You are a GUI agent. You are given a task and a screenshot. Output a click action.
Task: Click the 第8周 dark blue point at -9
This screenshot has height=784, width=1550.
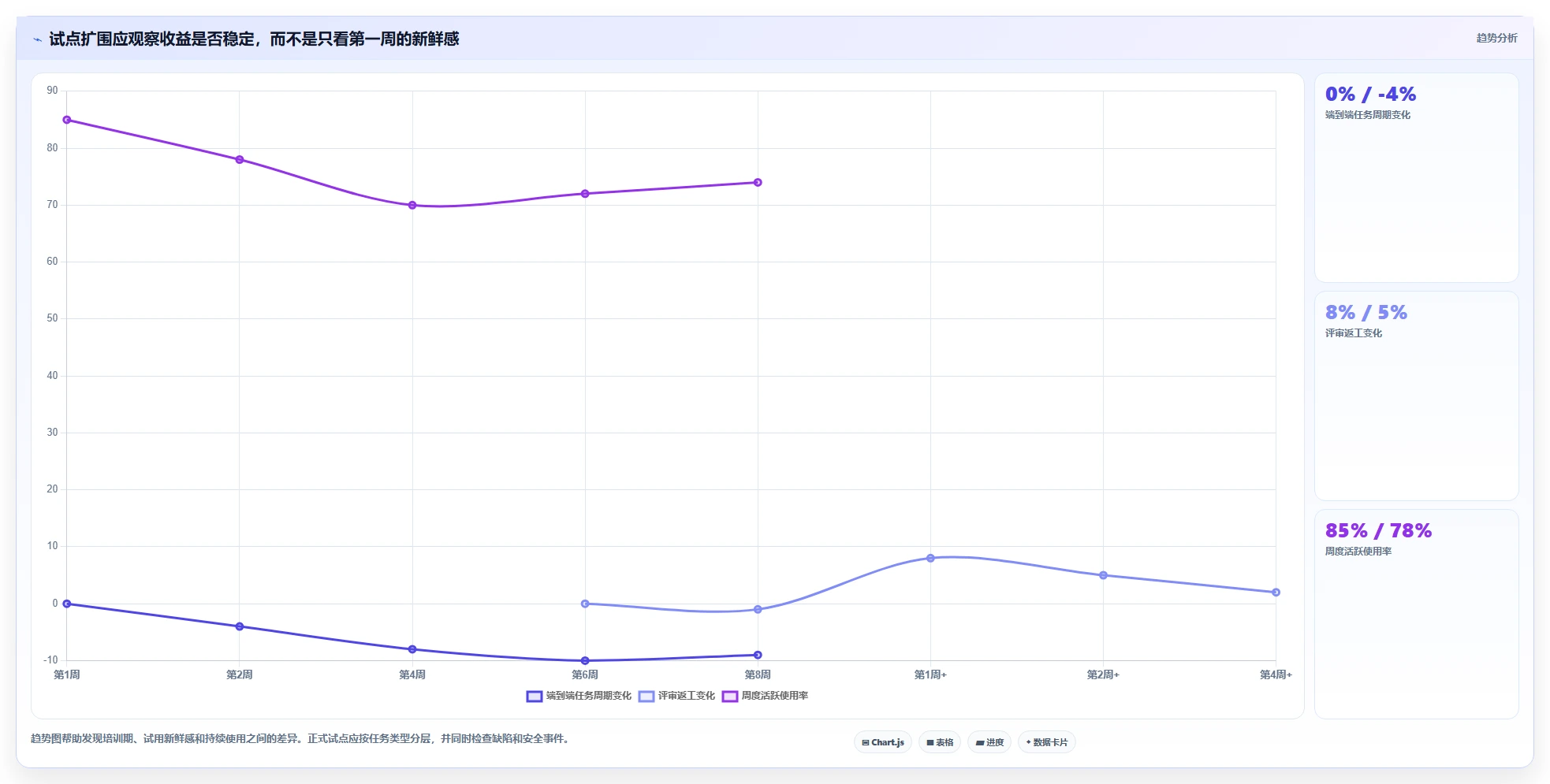tap(758, 656)
